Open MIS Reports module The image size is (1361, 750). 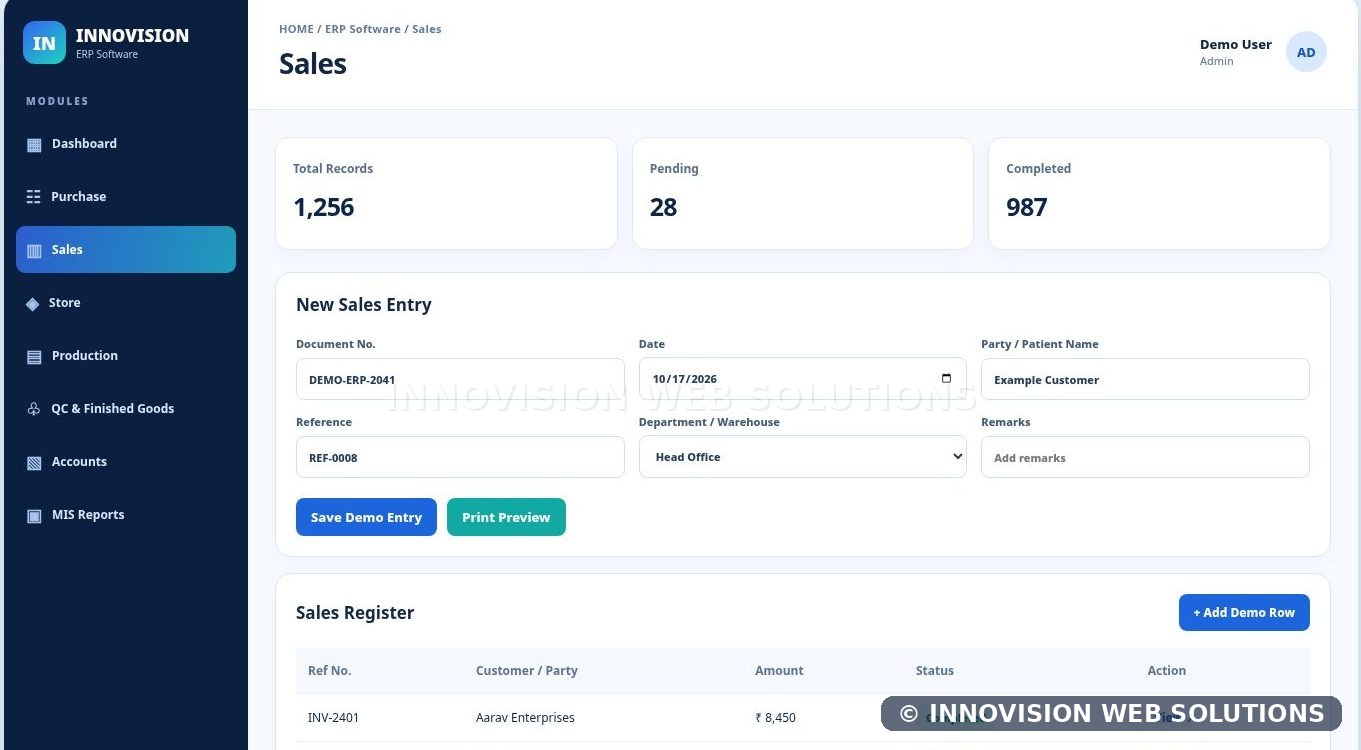(126, 515)
